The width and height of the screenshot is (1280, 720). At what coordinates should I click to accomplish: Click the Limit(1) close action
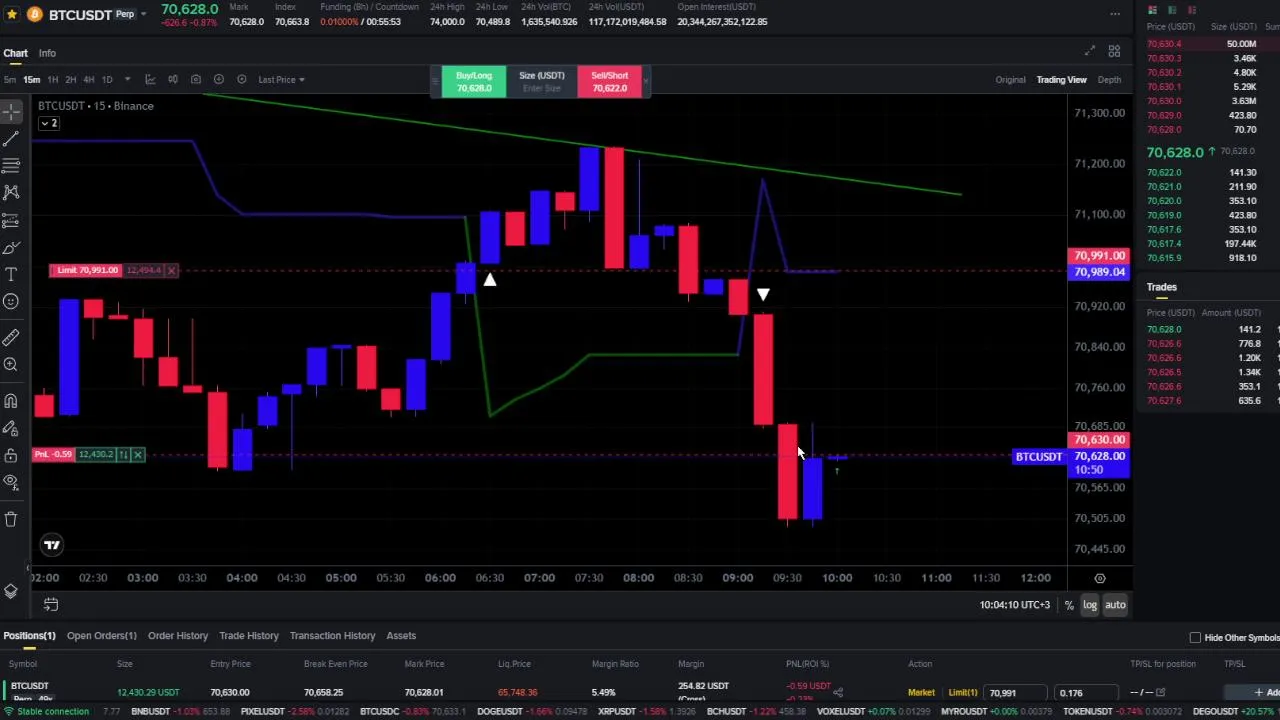click(x=962, y=693)
